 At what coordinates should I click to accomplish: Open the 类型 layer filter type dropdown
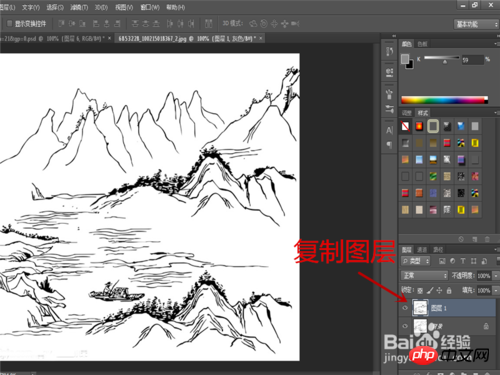(x=416, y=261)
